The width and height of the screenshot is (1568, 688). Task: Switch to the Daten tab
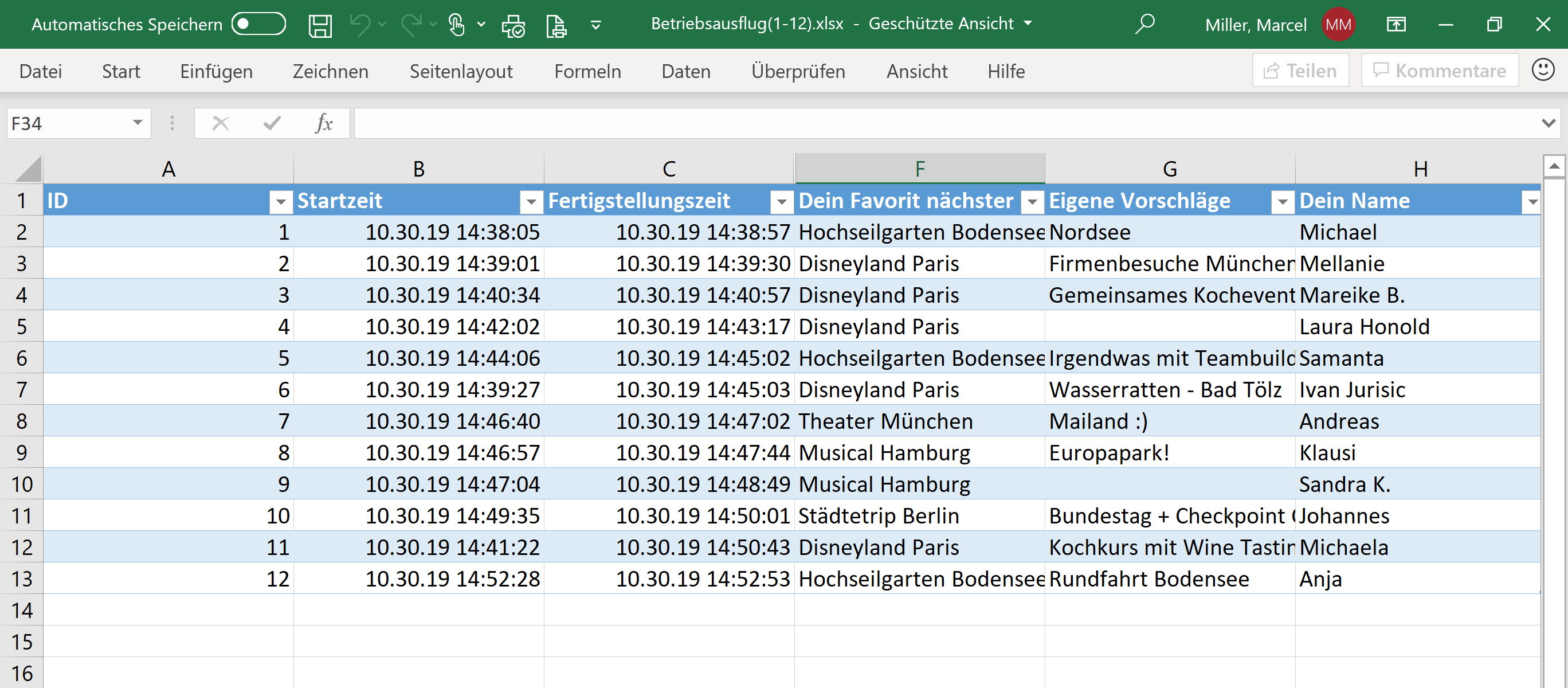point(686,71)
